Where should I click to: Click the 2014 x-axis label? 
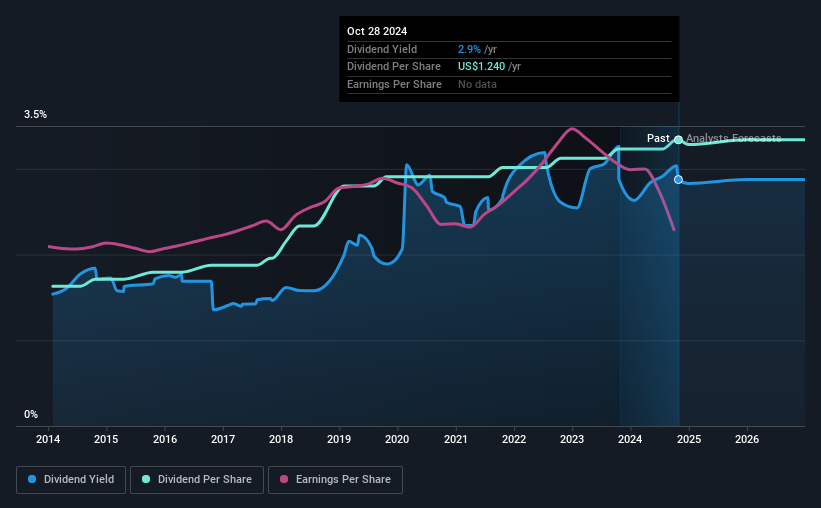(x=48, y=439)
